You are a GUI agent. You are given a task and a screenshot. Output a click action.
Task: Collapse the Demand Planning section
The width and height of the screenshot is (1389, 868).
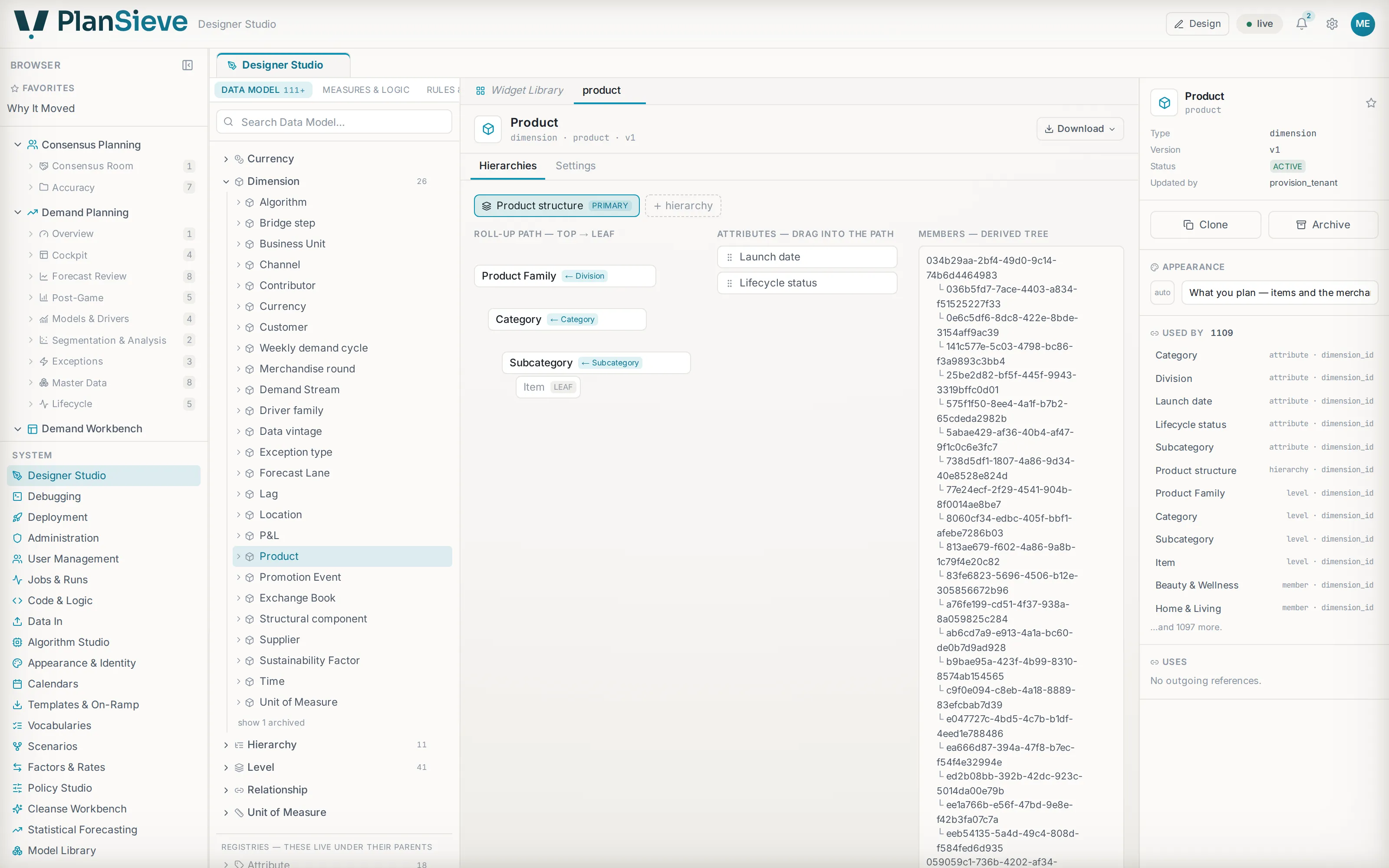pyautogui.click(x=17, y=212)
